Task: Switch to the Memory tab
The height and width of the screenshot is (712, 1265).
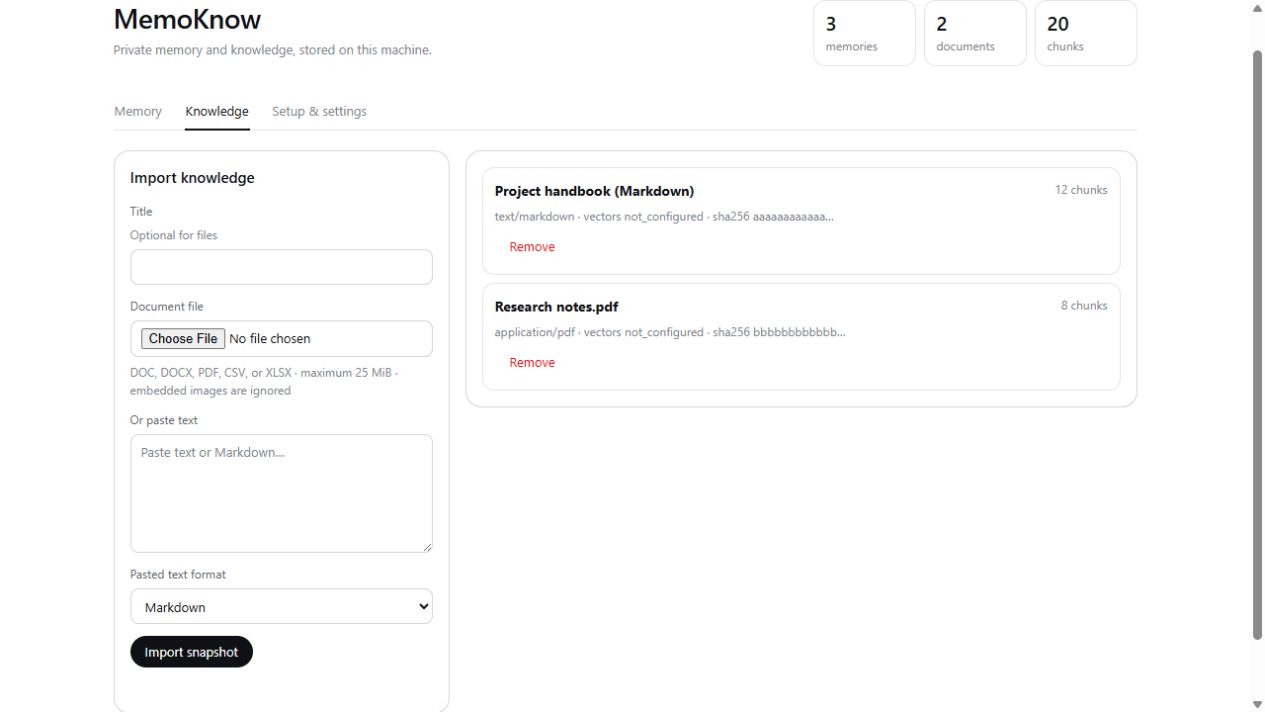Action: [138, 111]
